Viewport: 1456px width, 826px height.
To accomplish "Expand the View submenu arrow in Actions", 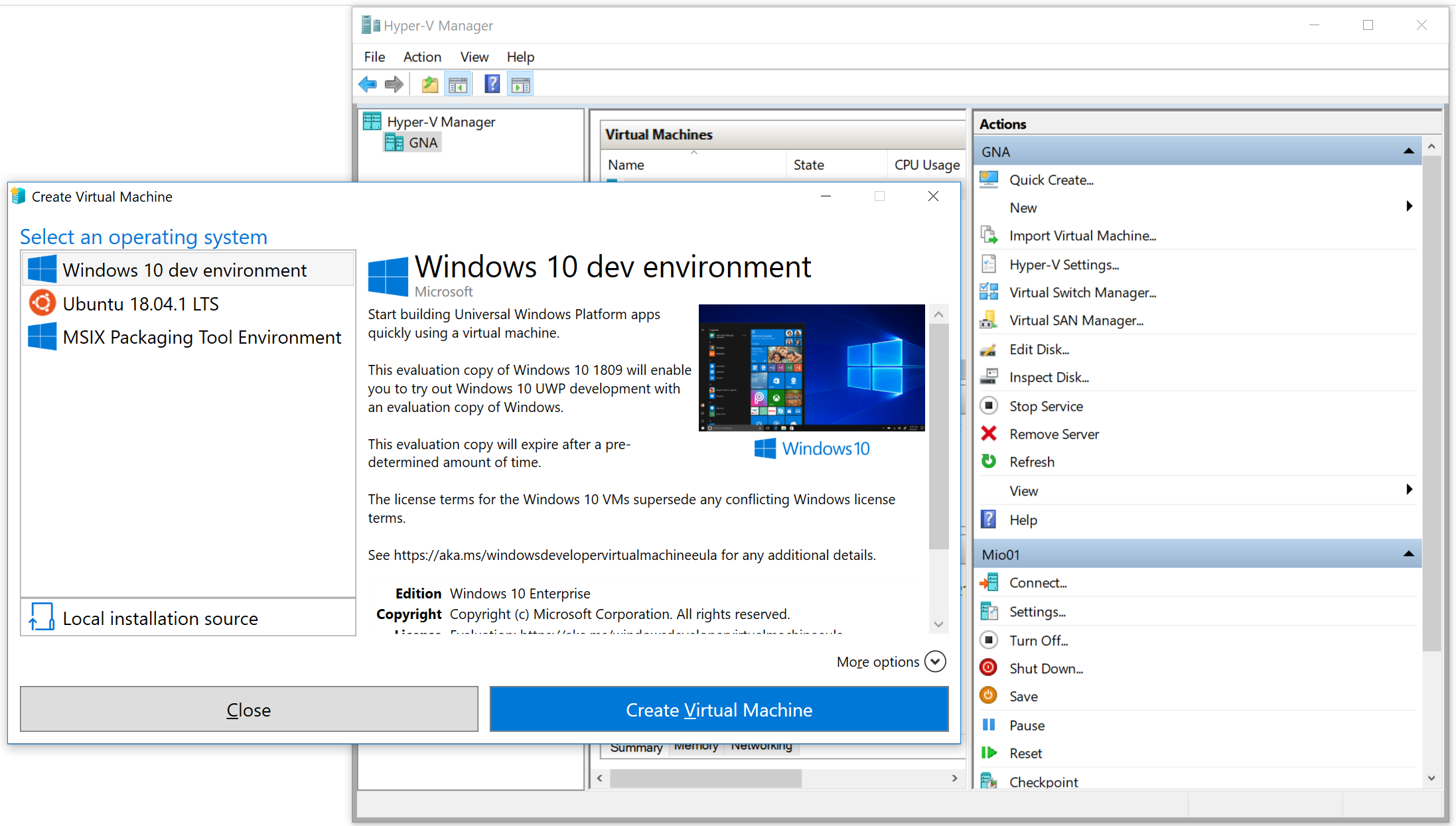I will tap(1409, 490).
